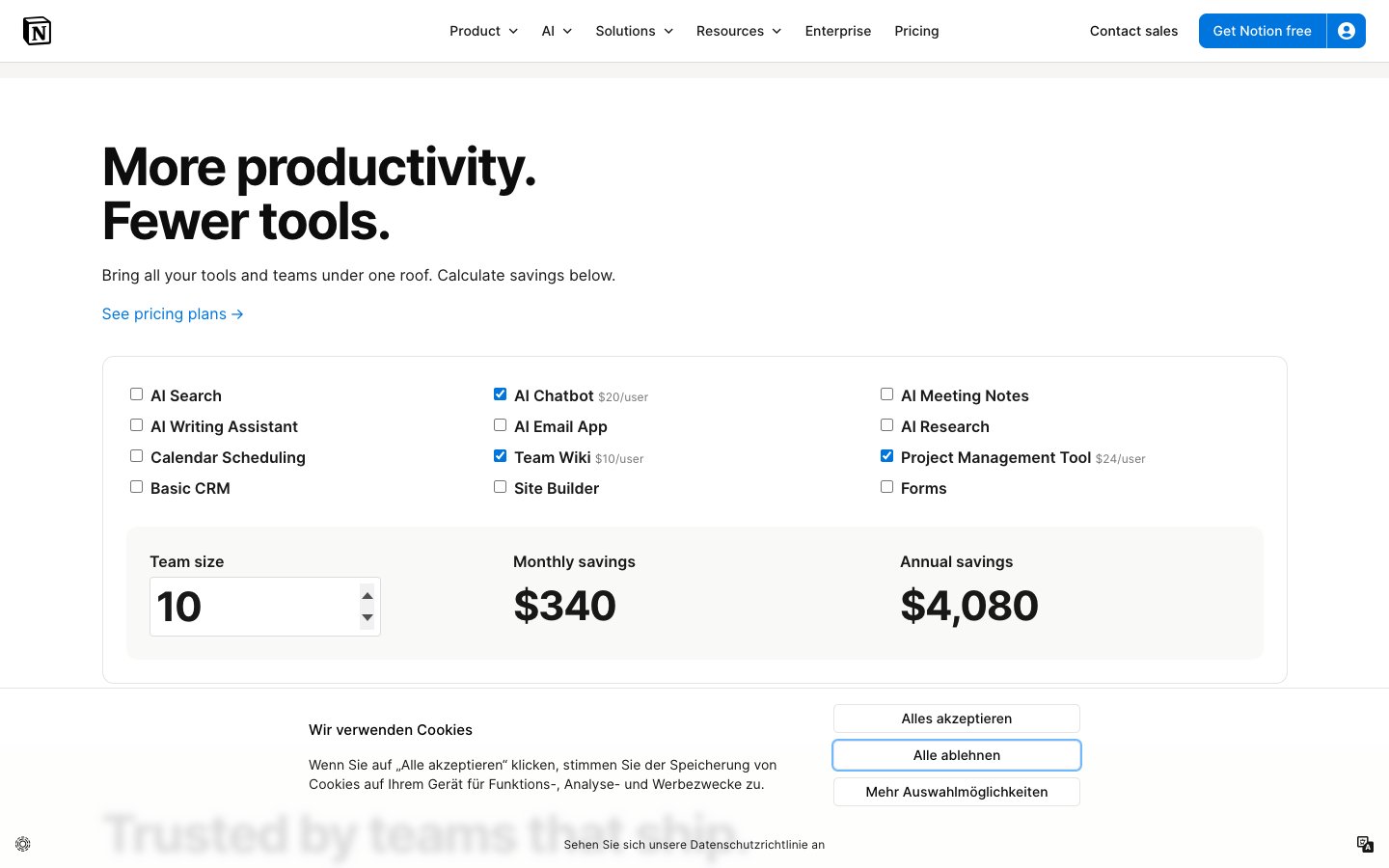Viewport: 1389px width, 868px height.
Task: Go to the Enterprise page
Action: coord(837,31)
